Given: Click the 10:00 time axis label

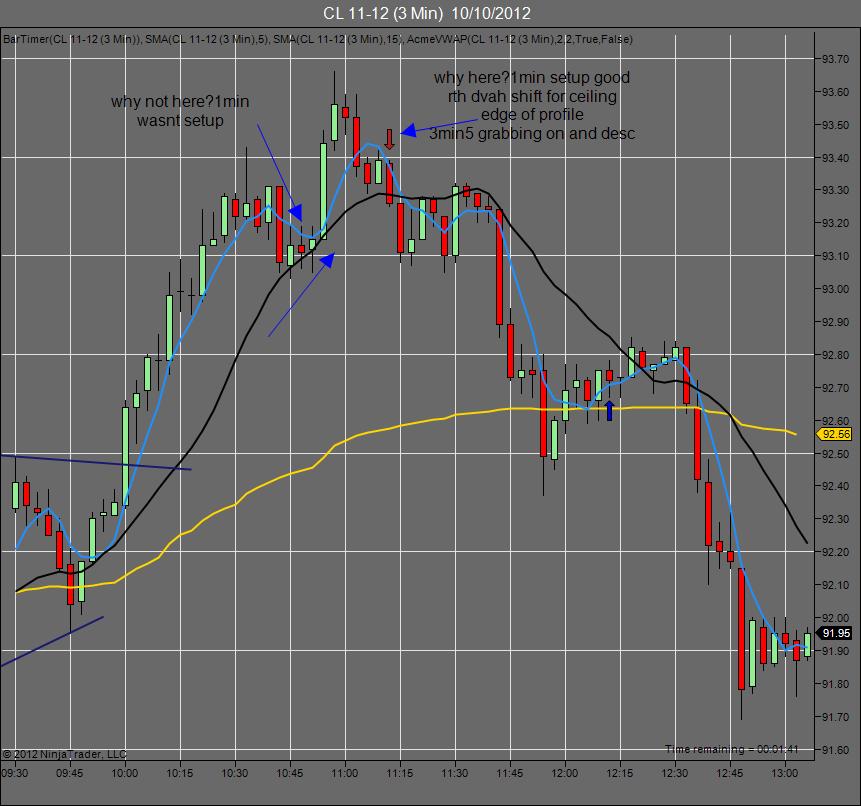Looking at the screenshot, I should pyautogui.click(x=125, y=773).
